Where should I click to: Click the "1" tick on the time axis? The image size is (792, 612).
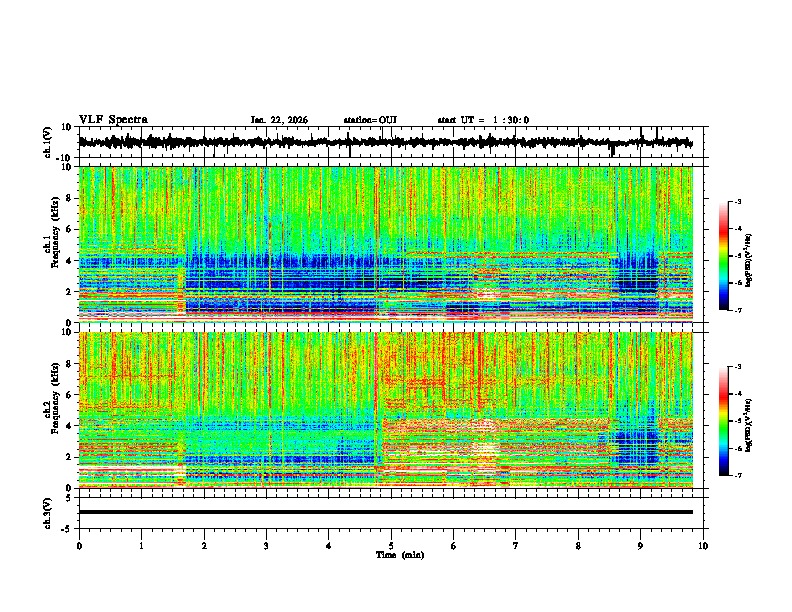tap(141, 546)
